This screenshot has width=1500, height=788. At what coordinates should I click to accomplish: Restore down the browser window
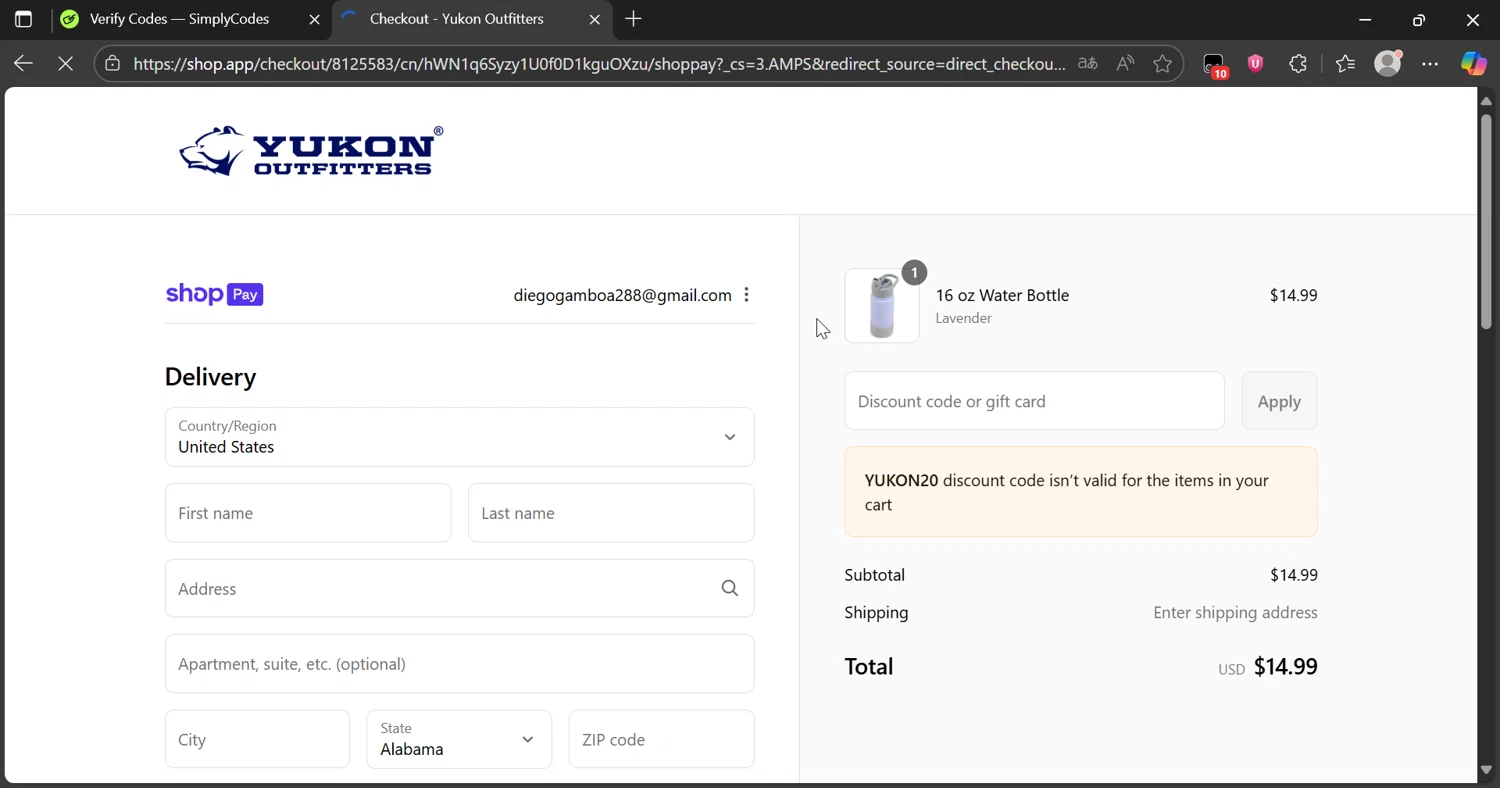1419,19
